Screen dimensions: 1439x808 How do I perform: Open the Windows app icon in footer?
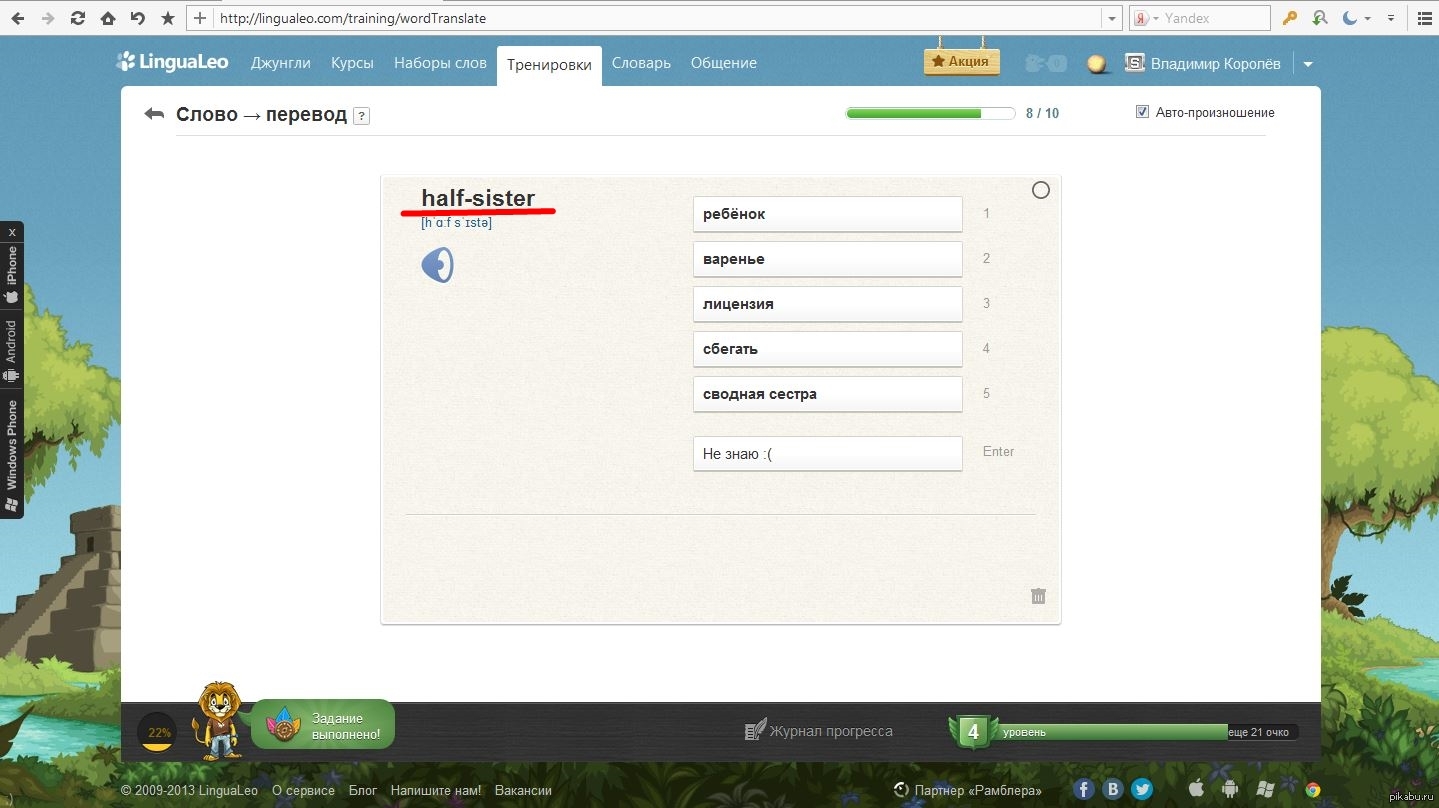[x=1265, y=789]
